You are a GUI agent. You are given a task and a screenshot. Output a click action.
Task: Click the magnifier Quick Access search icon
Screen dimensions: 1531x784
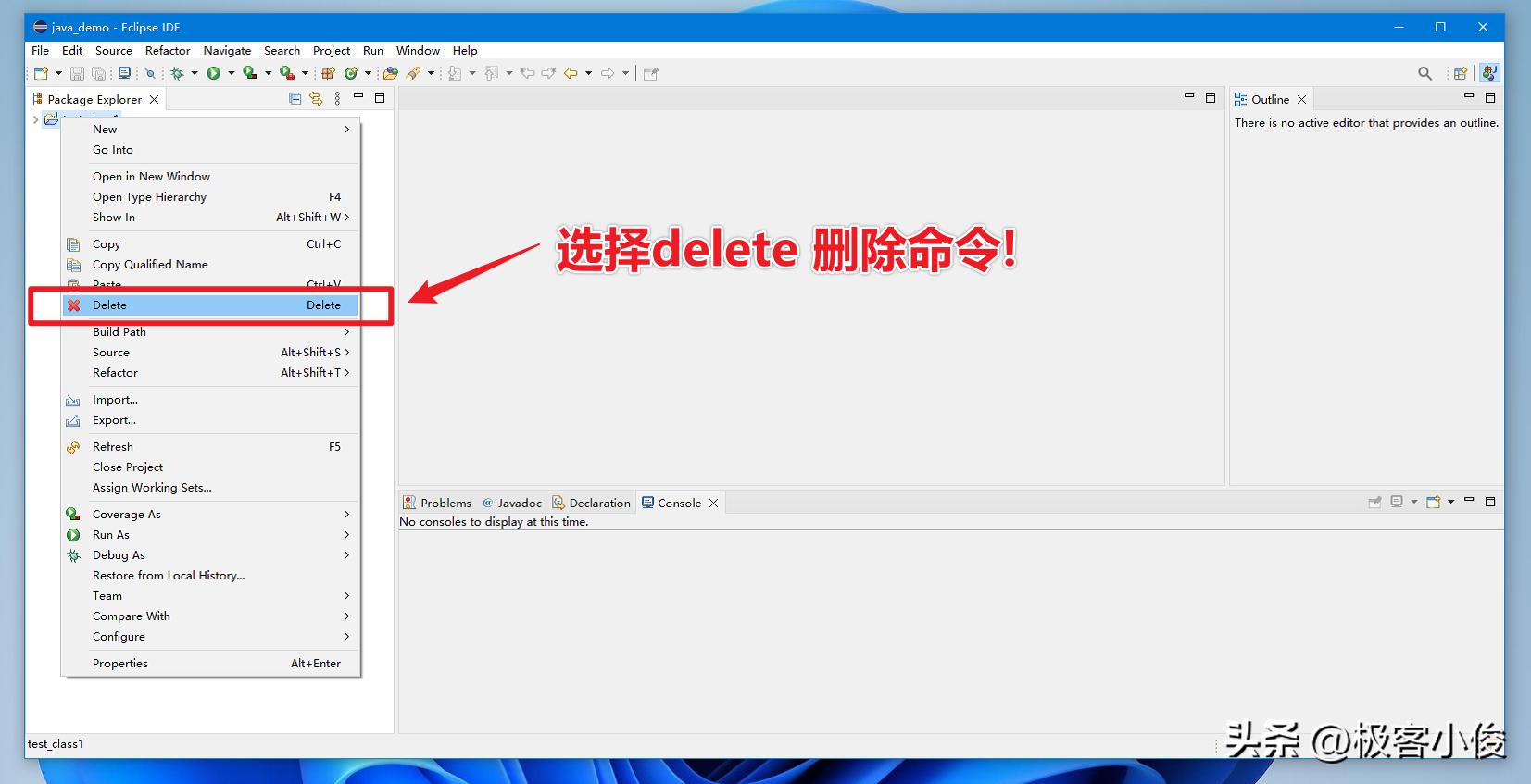click(x=1424, y=73)
